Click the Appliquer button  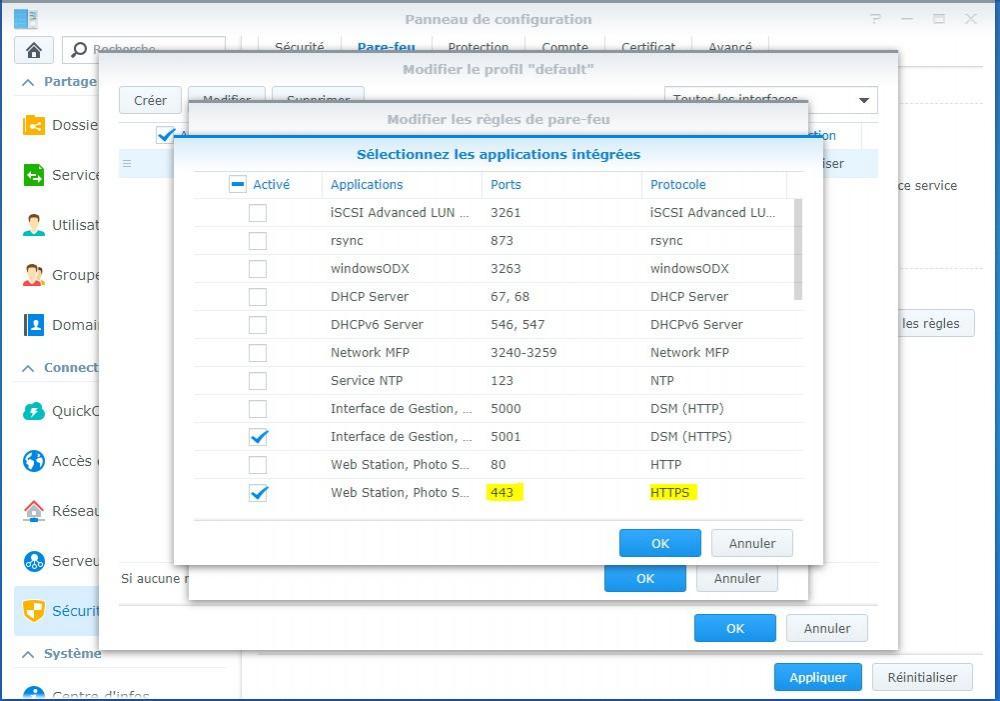coord(818,677)
